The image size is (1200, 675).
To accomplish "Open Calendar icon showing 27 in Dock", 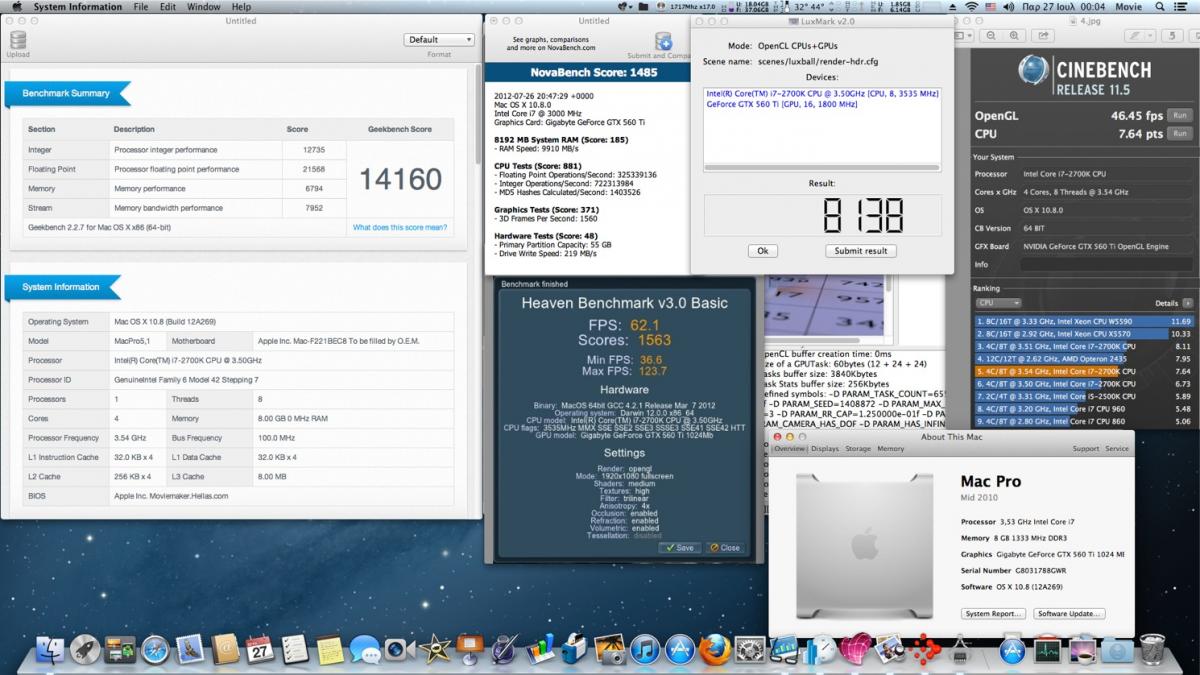I will tap(260, 651).
